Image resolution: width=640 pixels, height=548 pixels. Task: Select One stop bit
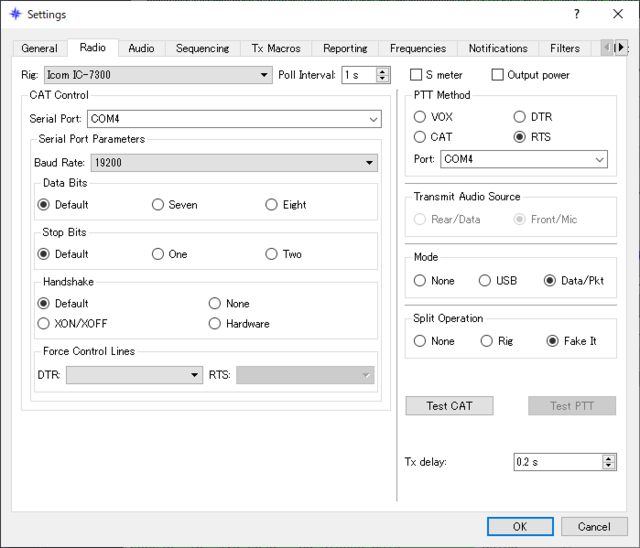click(x=158, y=254)
